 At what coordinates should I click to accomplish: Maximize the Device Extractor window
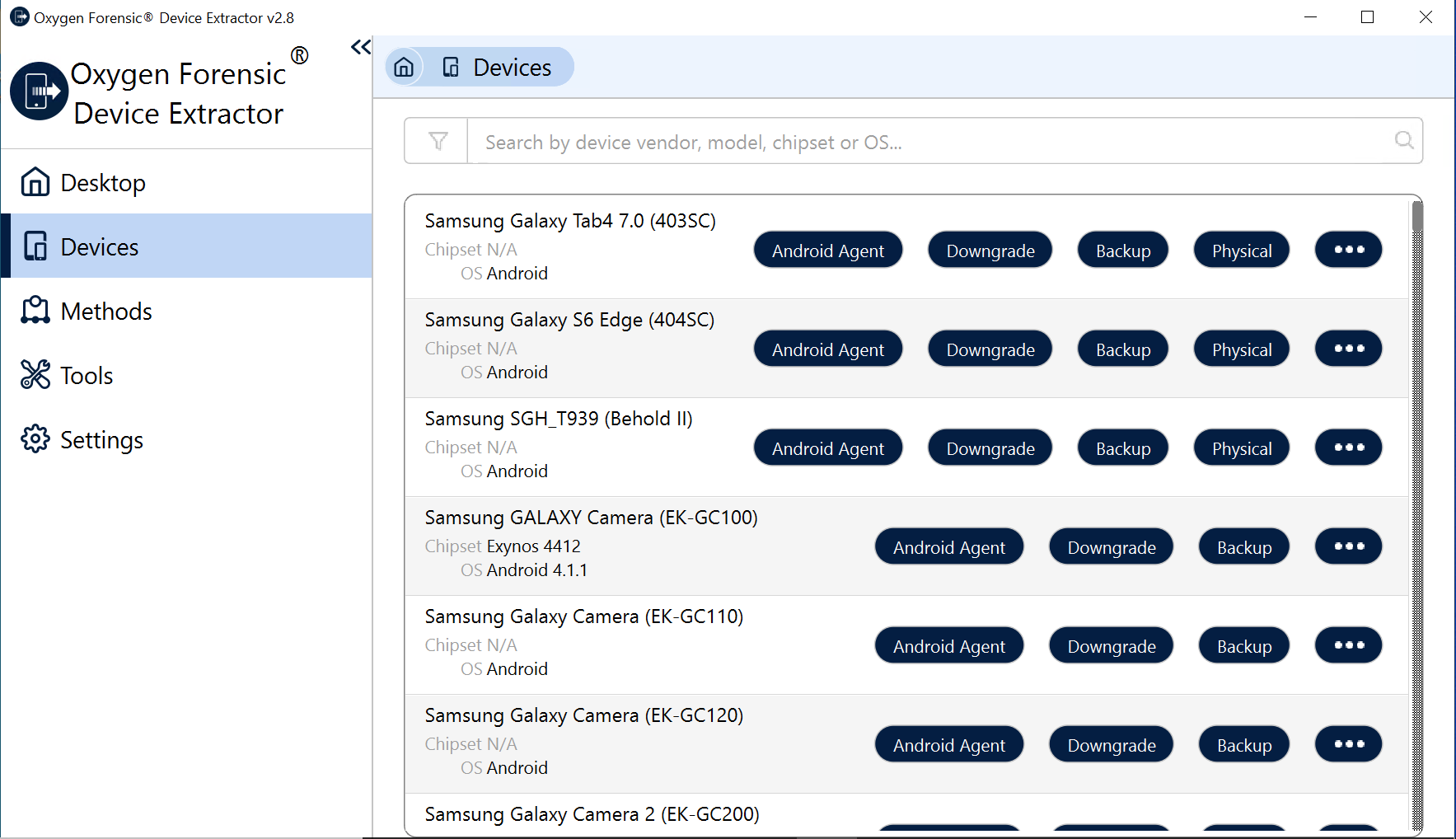[1367, 17]
